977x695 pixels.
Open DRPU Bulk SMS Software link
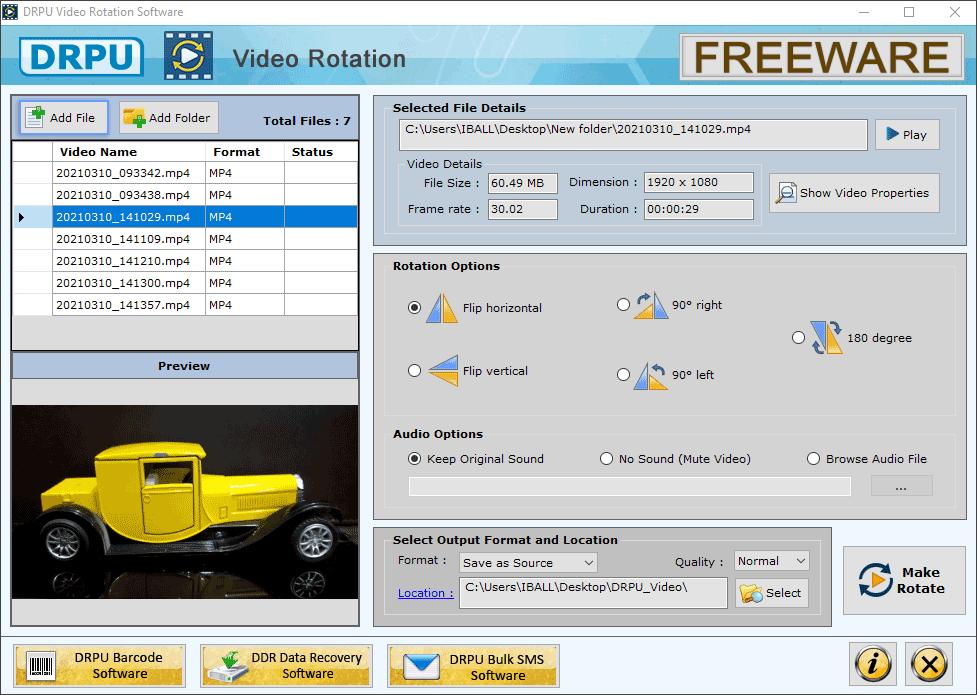click(x=474, y=666)
